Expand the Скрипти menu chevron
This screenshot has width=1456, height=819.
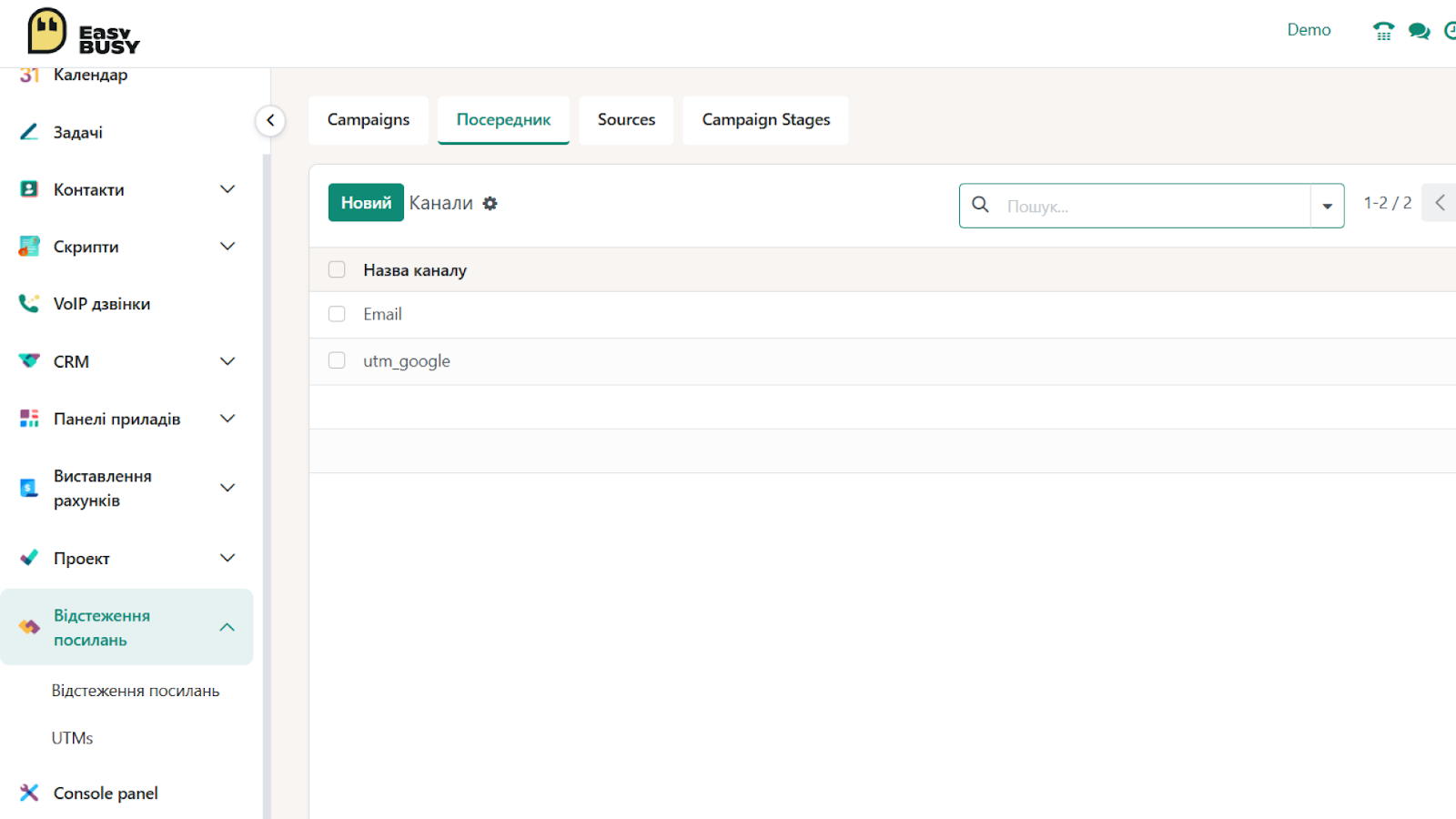(x=227, y=247)
